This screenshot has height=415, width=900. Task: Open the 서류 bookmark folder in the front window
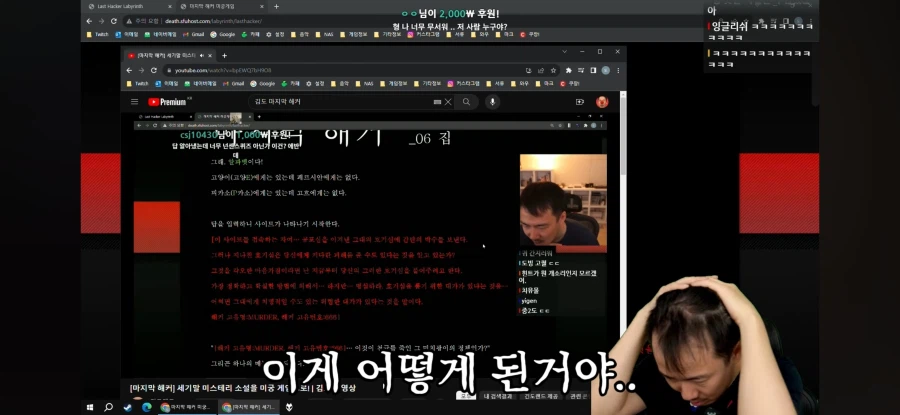tap(496, 83)
